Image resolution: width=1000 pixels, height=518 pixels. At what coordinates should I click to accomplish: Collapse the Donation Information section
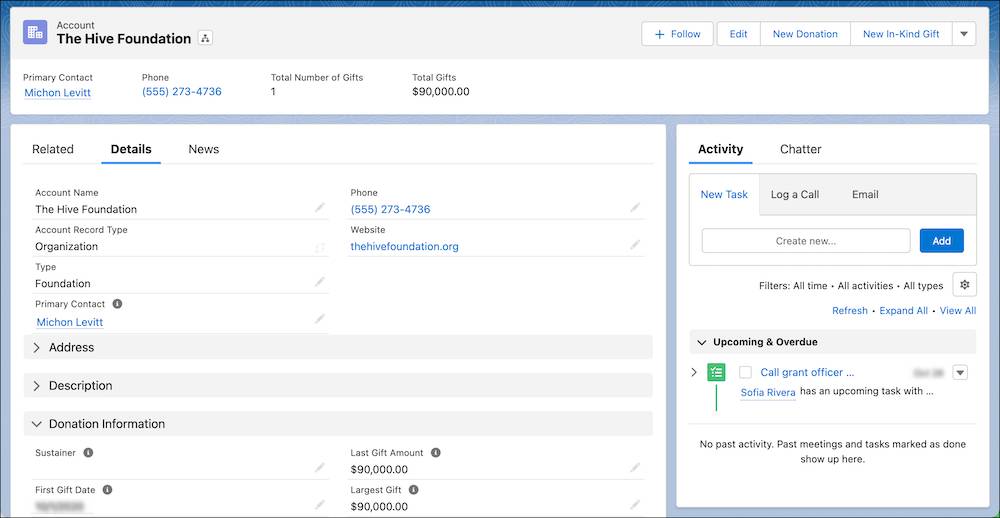[x=338, y=424]
